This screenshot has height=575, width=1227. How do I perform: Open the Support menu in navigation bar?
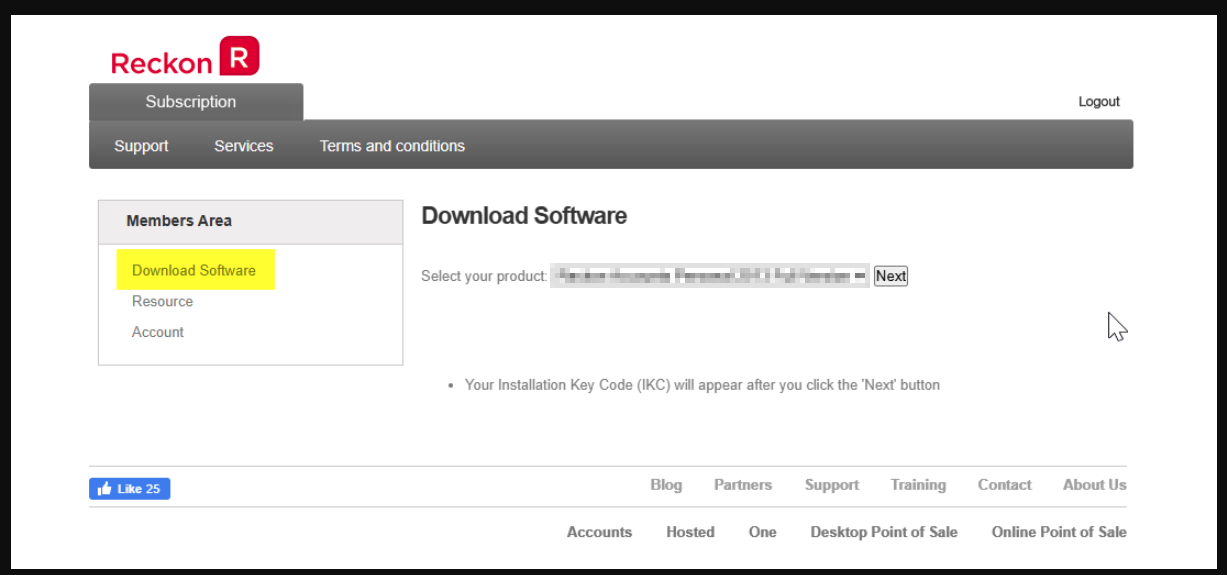(141, 146)
